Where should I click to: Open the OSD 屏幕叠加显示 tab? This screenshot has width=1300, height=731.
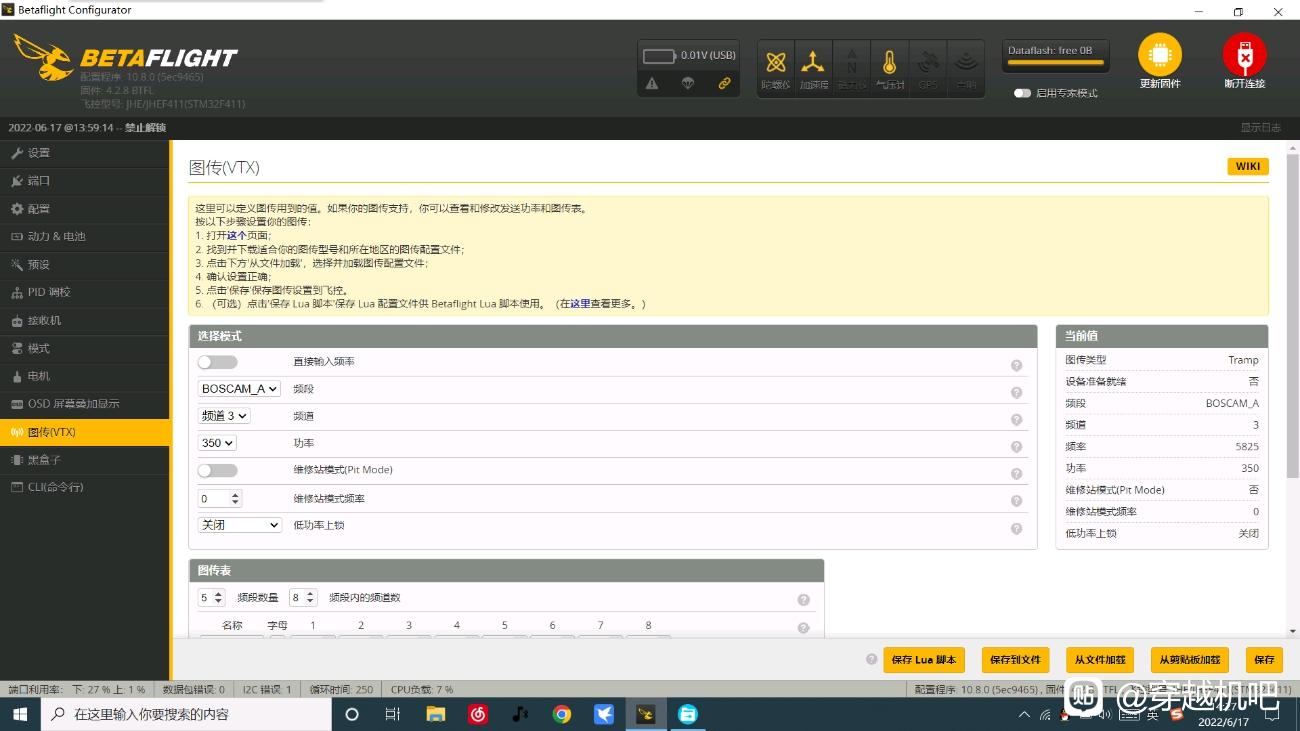click(x=85, y=404)
